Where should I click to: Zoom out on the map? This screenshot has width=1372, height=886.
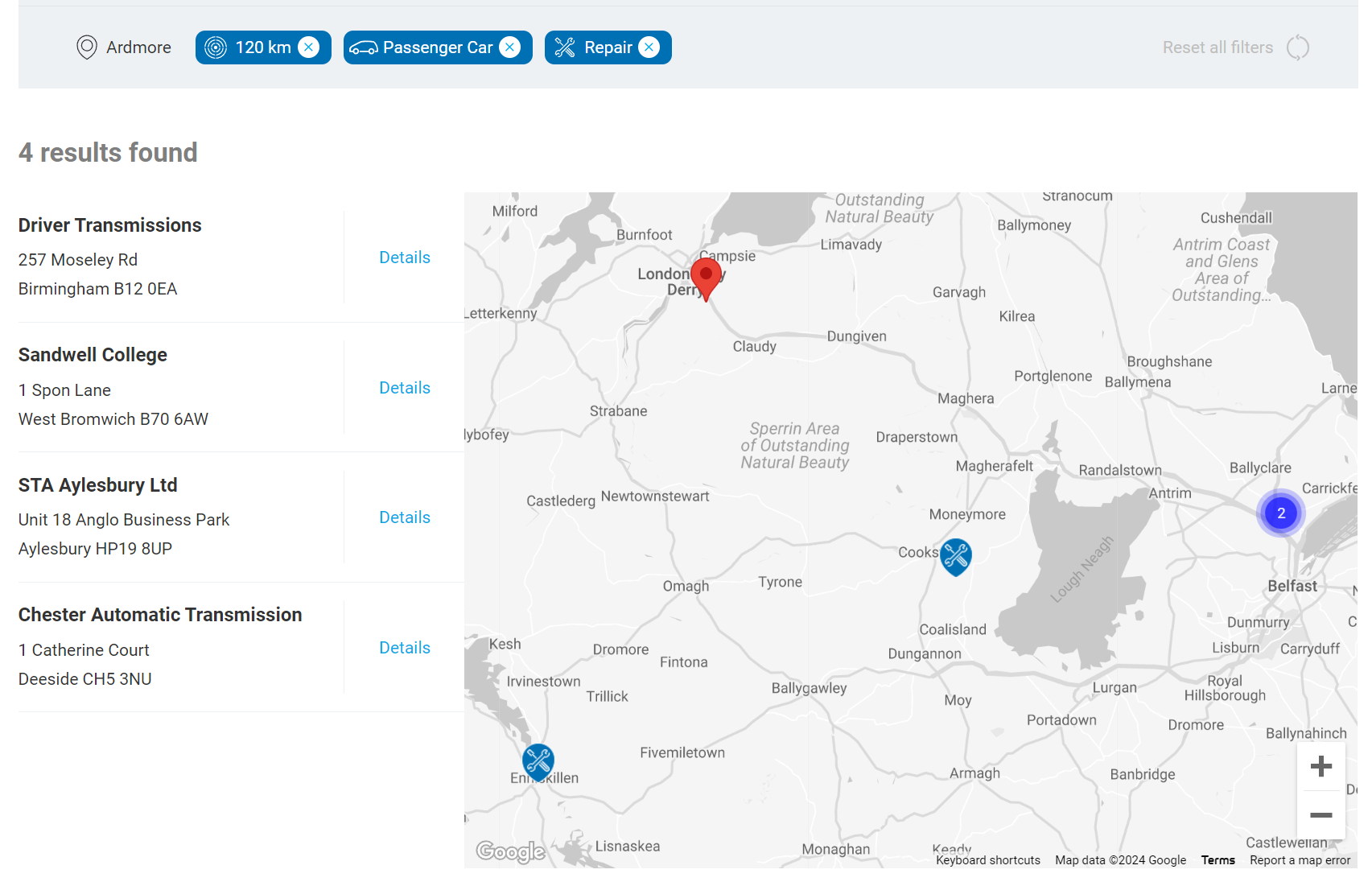1321,815
